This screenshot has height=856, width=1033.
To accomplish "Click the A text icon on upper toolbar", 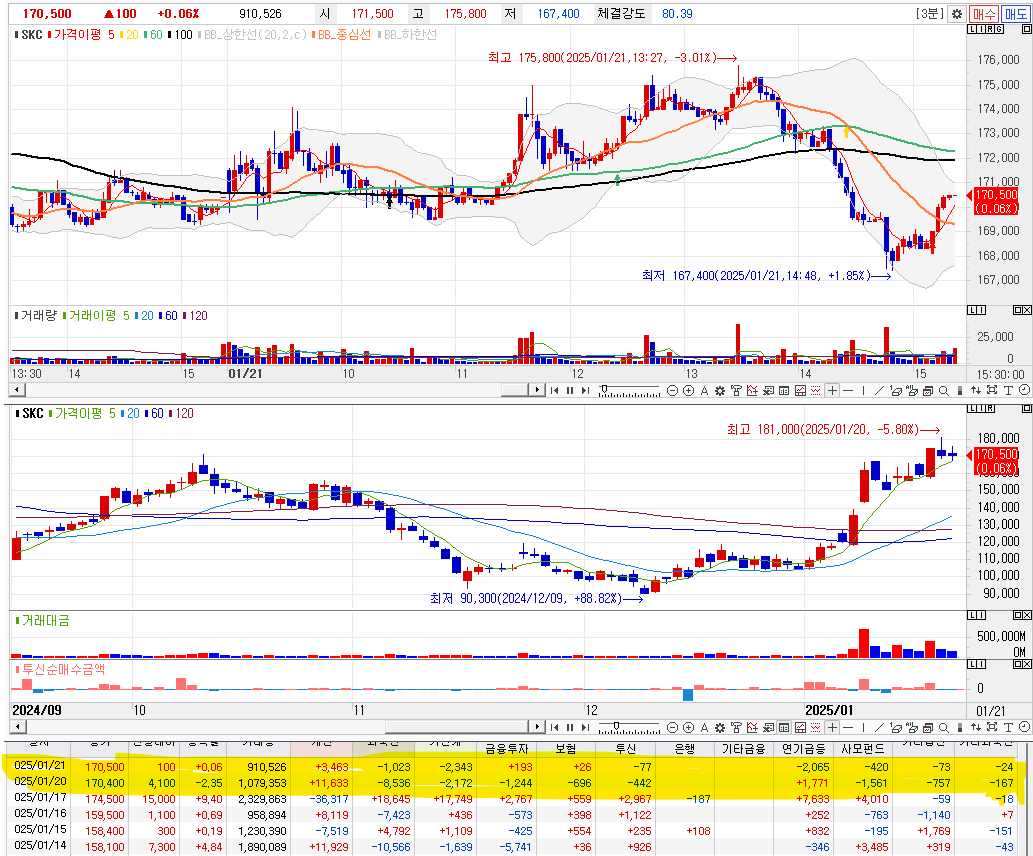I will pos(704,391).
